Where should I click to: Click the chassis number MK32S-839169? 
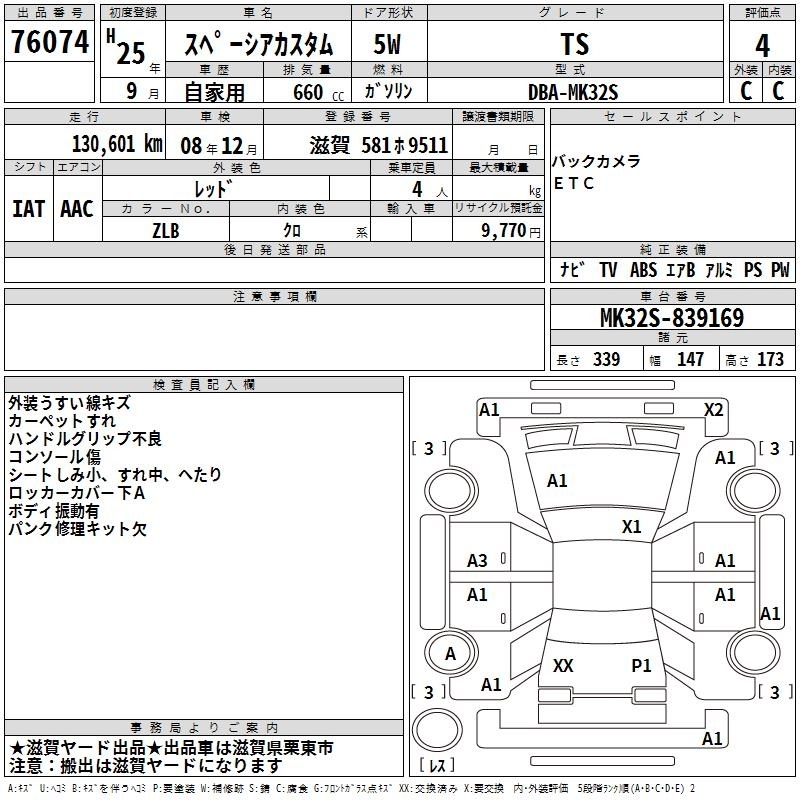coord(672,318)
